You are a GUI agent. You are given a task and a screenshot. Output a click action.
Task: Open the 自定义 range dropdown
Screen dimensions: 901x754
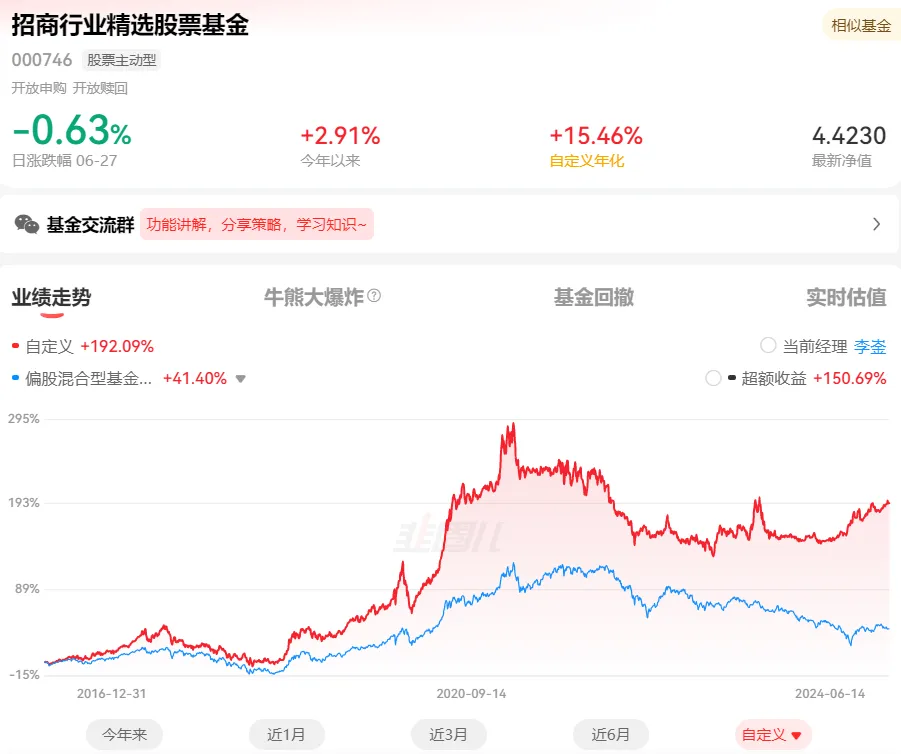click(773, 734)
